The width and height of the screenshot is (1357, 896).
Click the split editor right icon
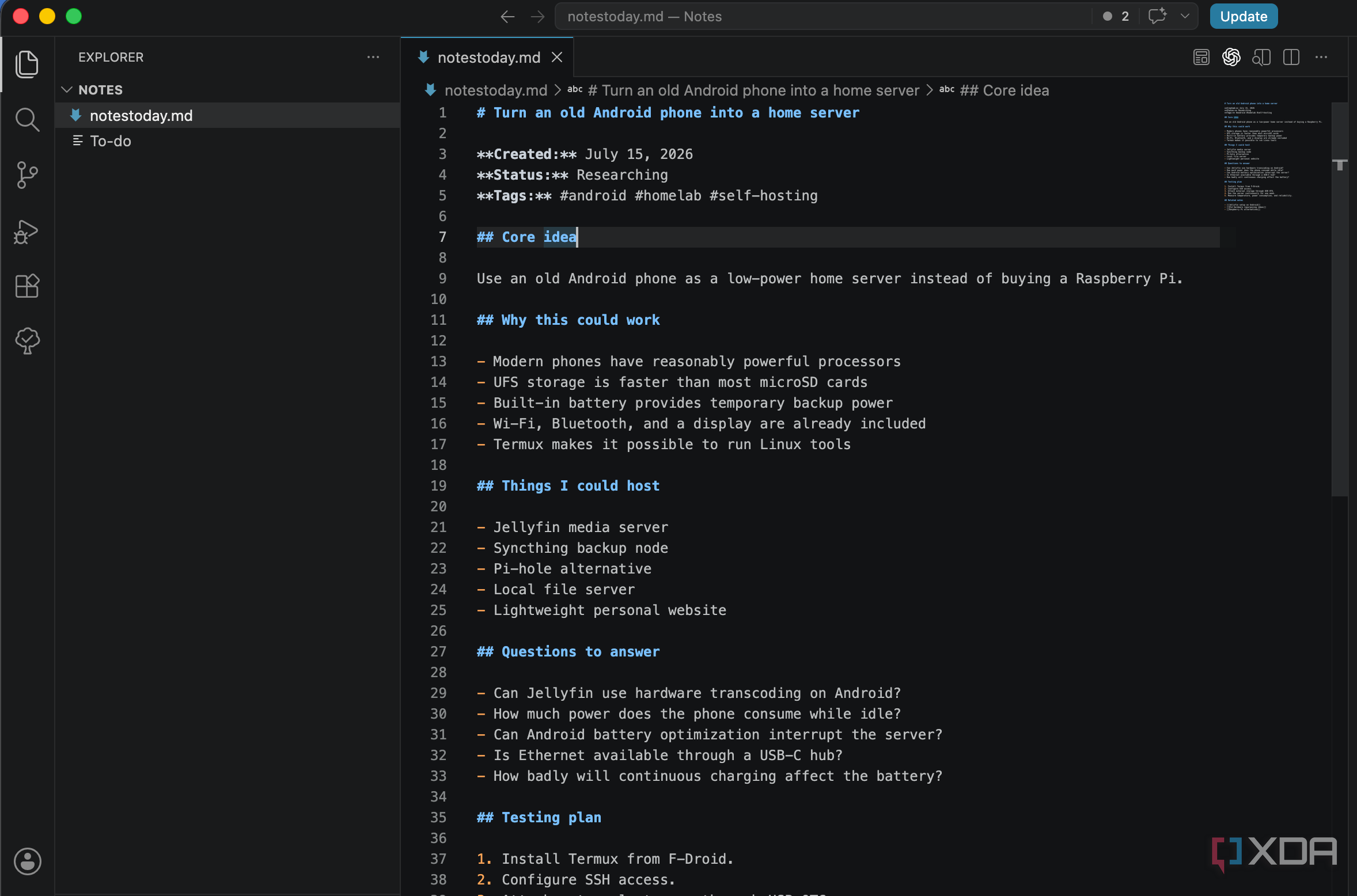click(1291, 57)
